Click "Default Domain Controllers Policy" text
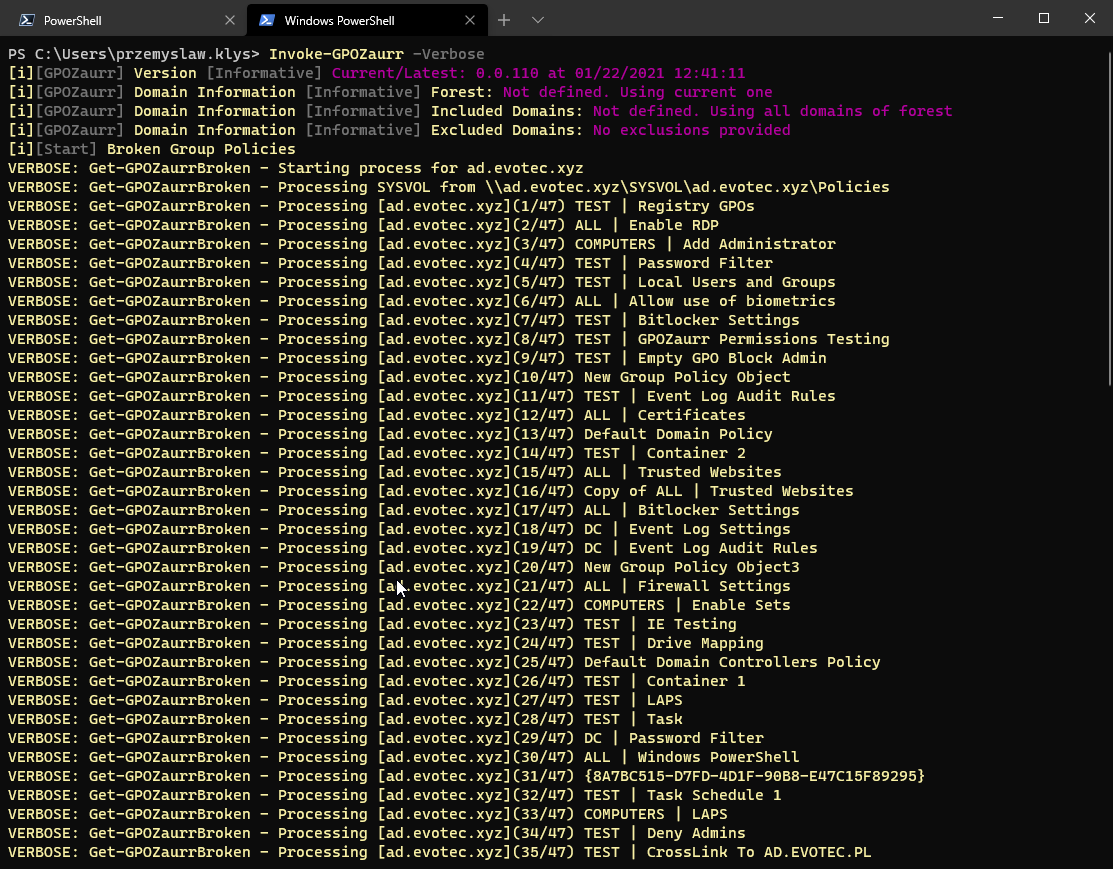This screenshot has width=1113, height=869. coord(732,662)
